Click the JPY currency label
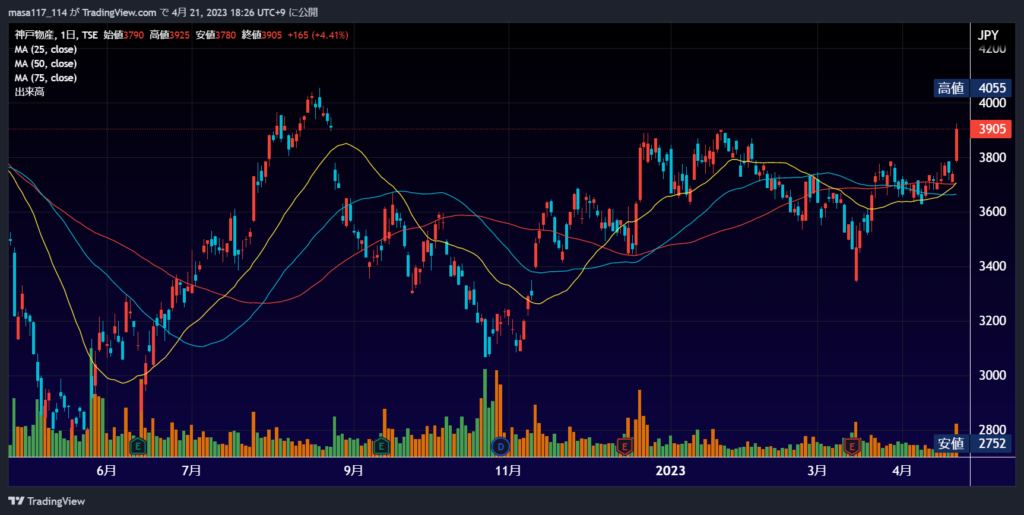The width and height of the screenshot is (1024, 515). pos(988,36)
